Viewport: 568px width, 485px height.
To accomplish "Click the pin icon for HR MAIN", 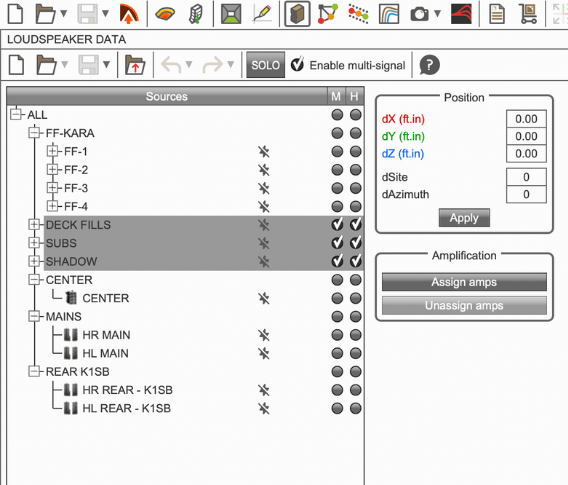I will [264, 335].
